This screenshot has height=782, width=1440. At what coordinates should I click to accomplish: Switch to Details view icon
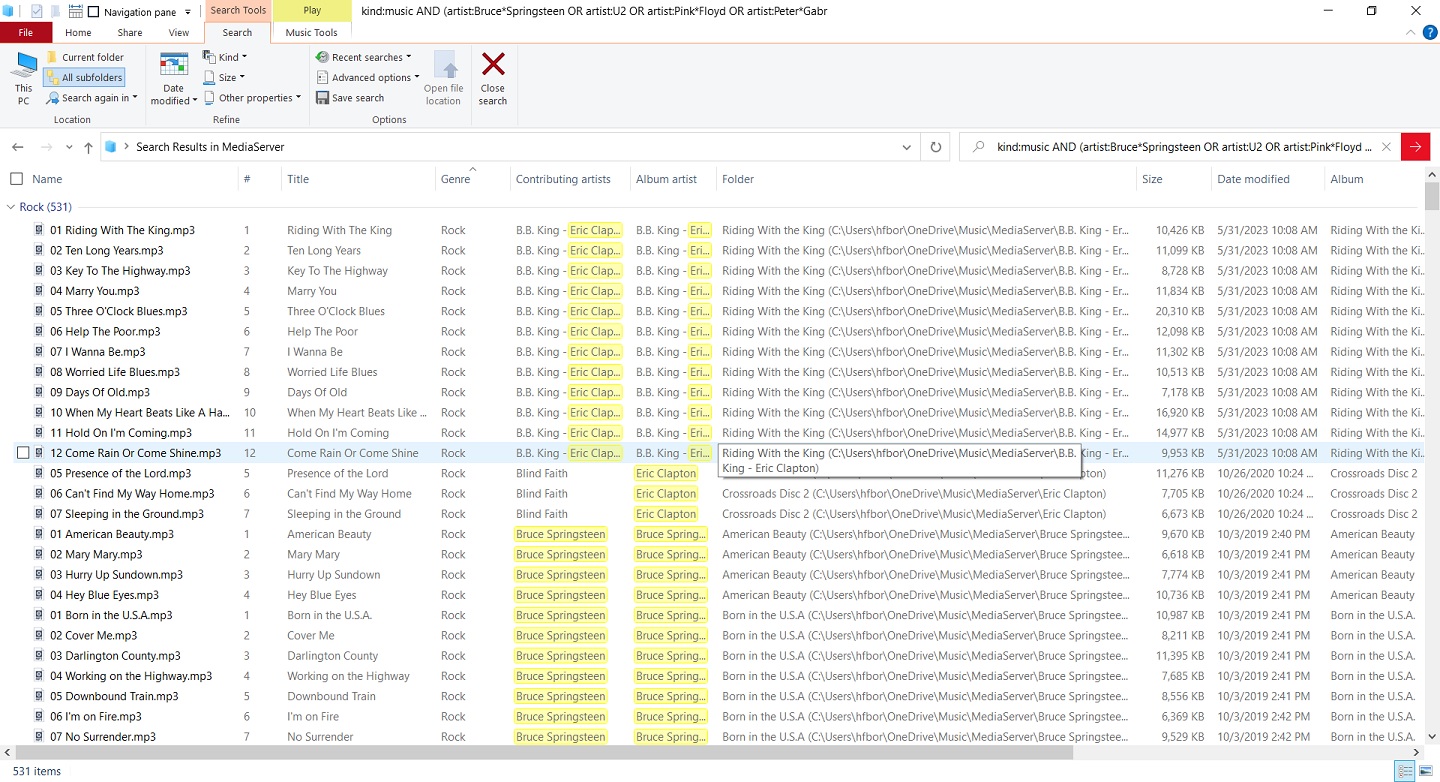[1405, 771]
